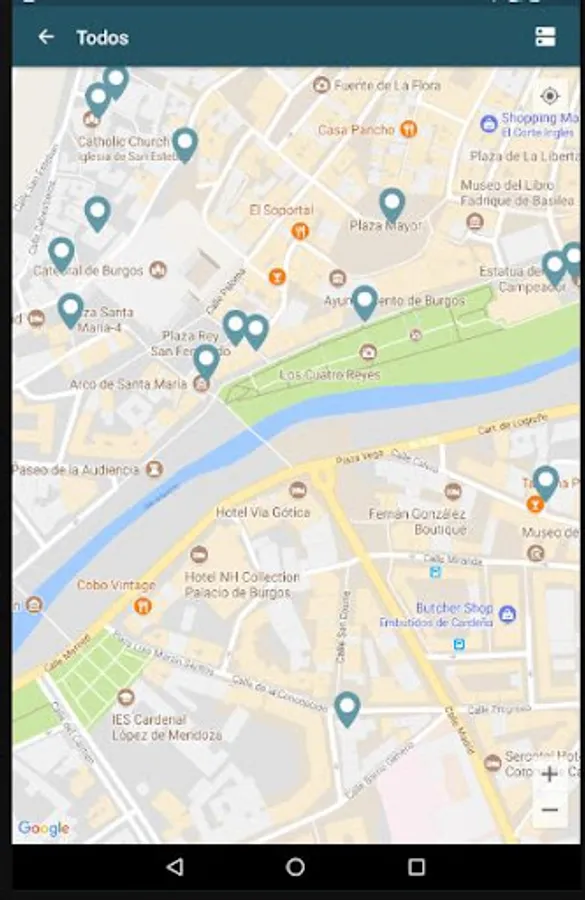The width and height of the screenshot is (585, 900).
Task: Tap Butcher Shop shopping marker
Action: [x=507, y=614]
